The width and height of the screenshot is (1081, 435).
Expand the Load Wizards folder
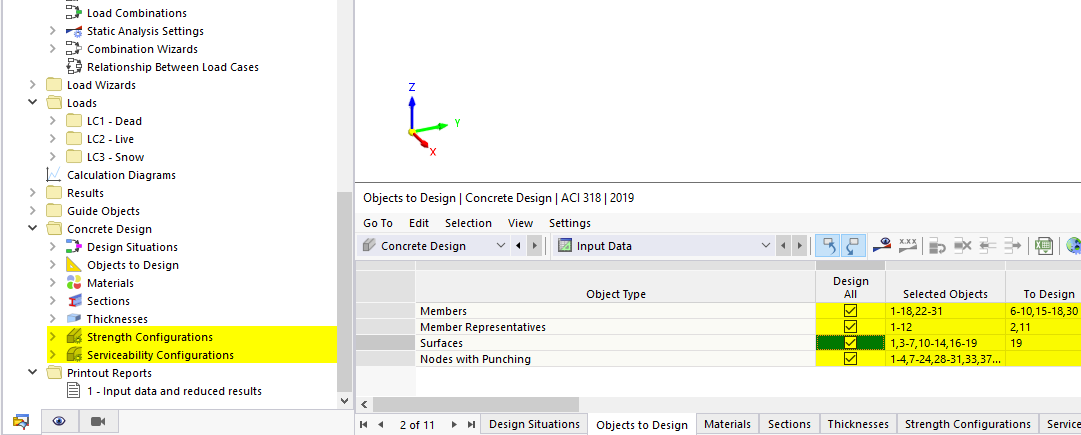[32, 85]
